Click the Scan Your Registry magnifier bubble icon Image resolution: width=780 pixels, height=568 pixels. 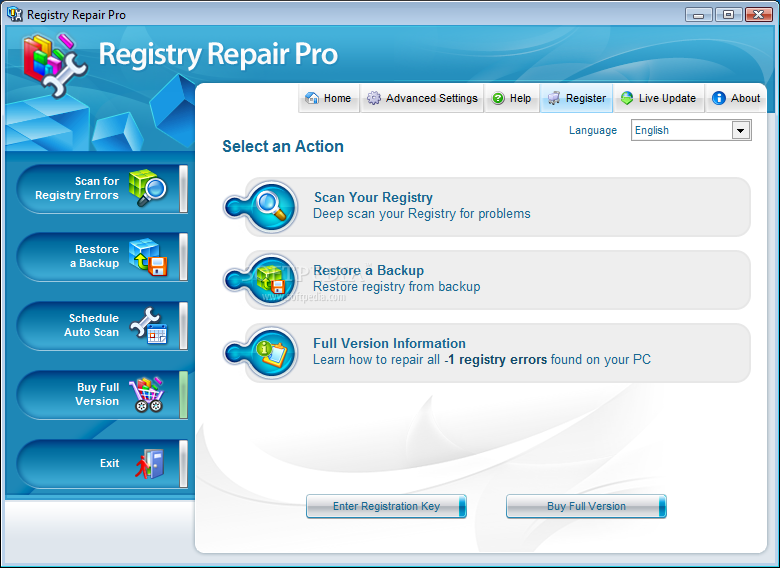271,207
